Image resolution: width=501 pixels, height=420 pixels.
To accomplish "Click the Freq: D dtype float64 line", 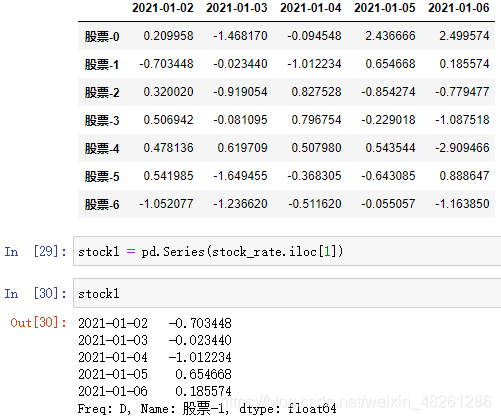I will pos(207,408).
